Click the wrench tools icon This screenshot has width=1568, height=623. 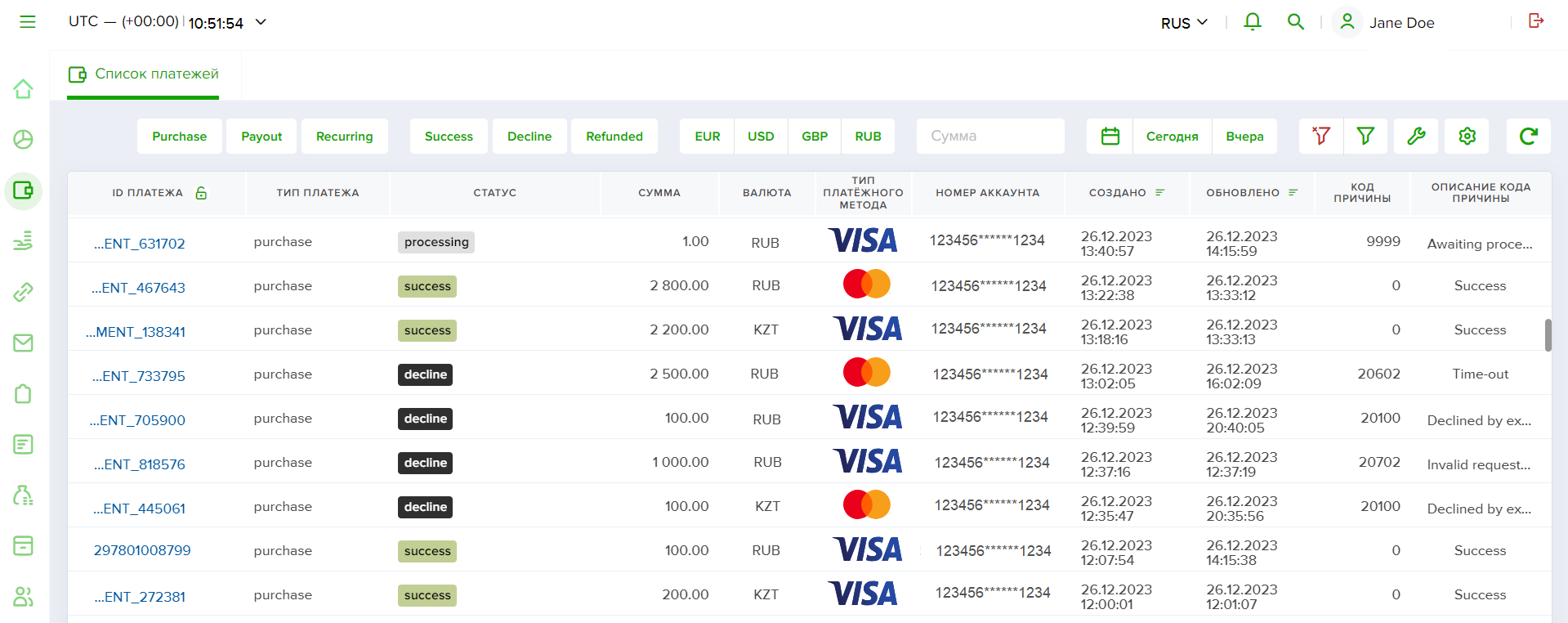click(1416, 136)
